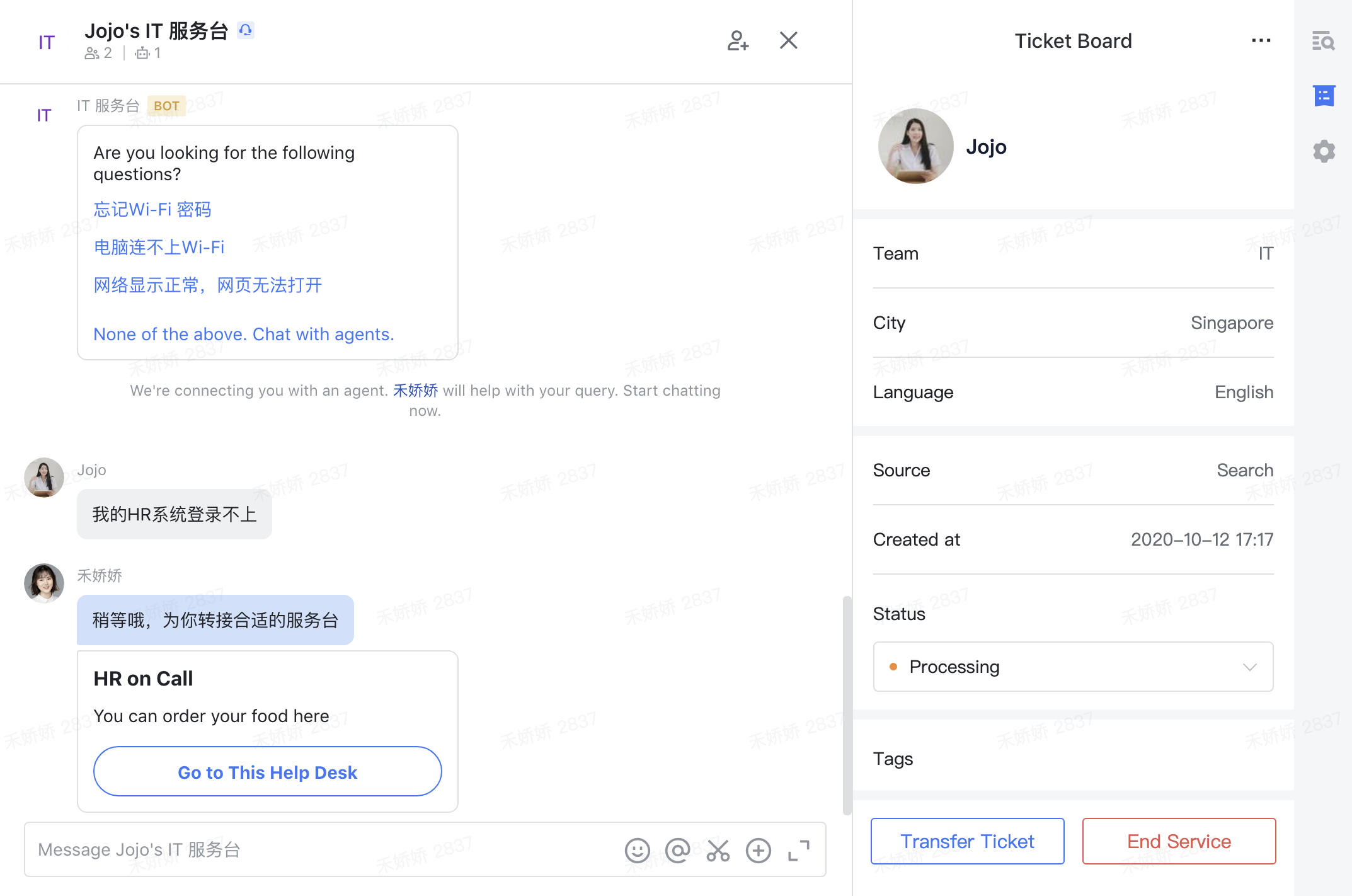Select the scissors screenshot icon
Viewport: 1352px width, 896px height.
pos(718,850)
